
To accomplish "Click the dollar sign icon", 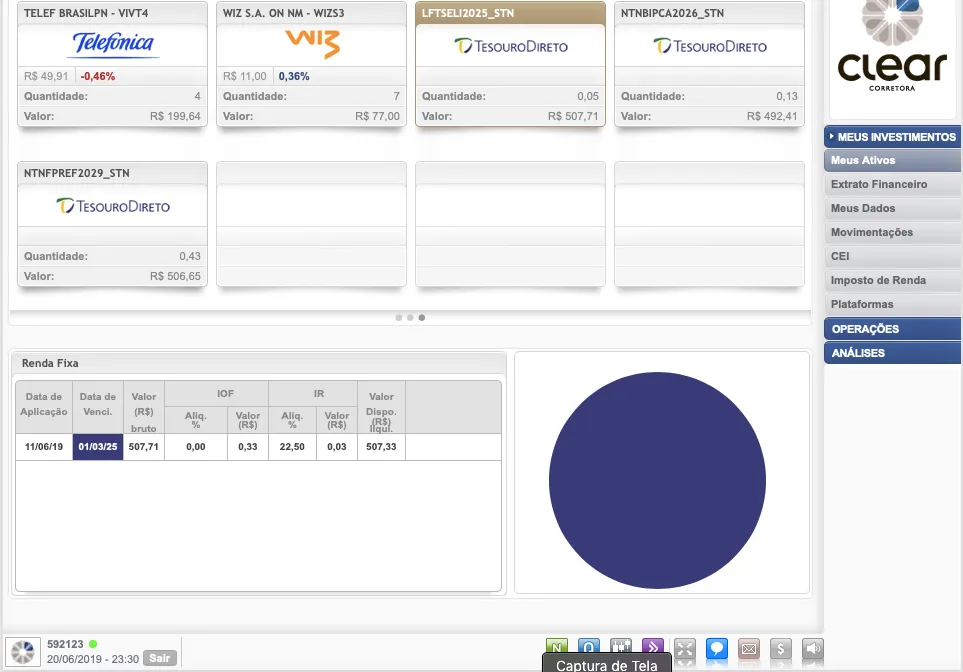I will point(781,649).
